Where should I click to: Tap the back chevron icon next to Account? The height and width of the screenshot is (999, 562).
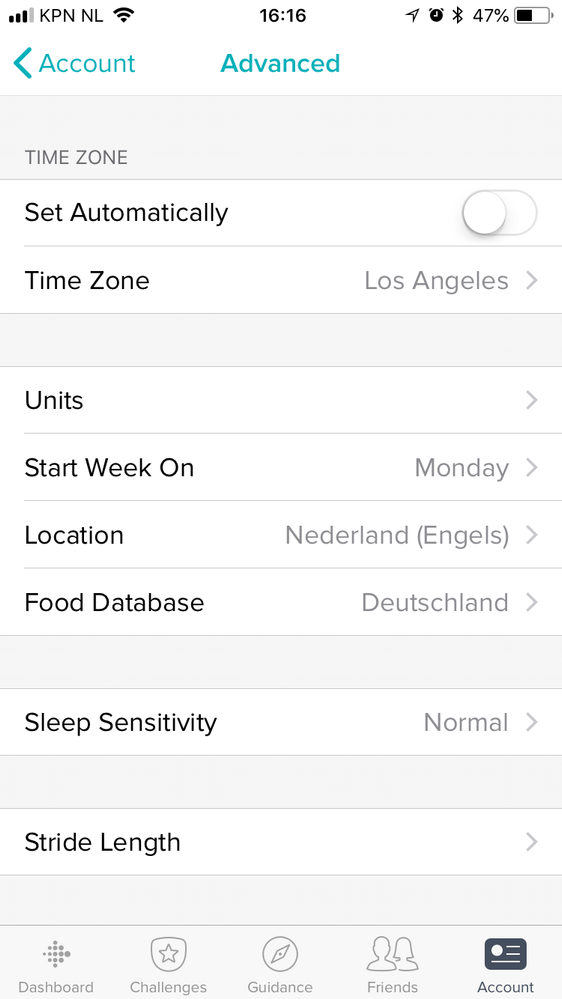pyautogui.click(x=22, y=64)
